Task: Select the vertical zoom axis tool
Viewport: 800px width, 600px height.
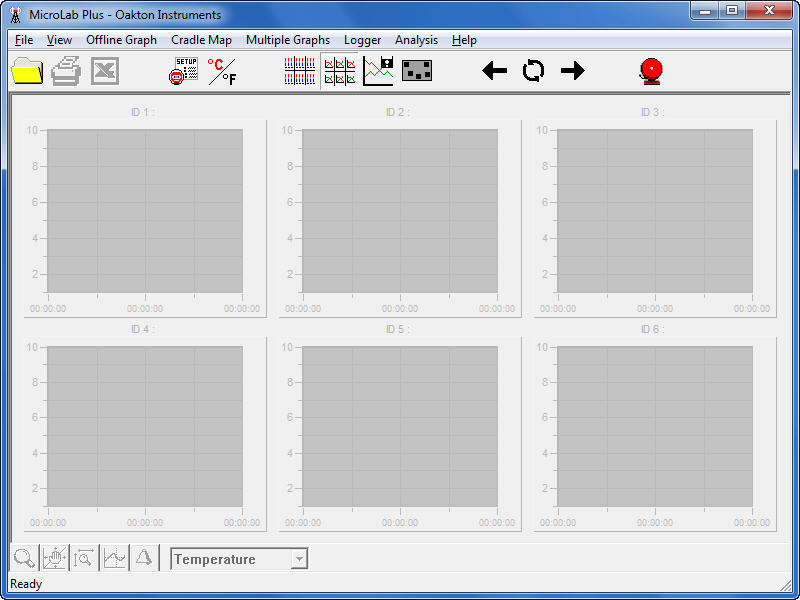Action: [x=84, y=558]
